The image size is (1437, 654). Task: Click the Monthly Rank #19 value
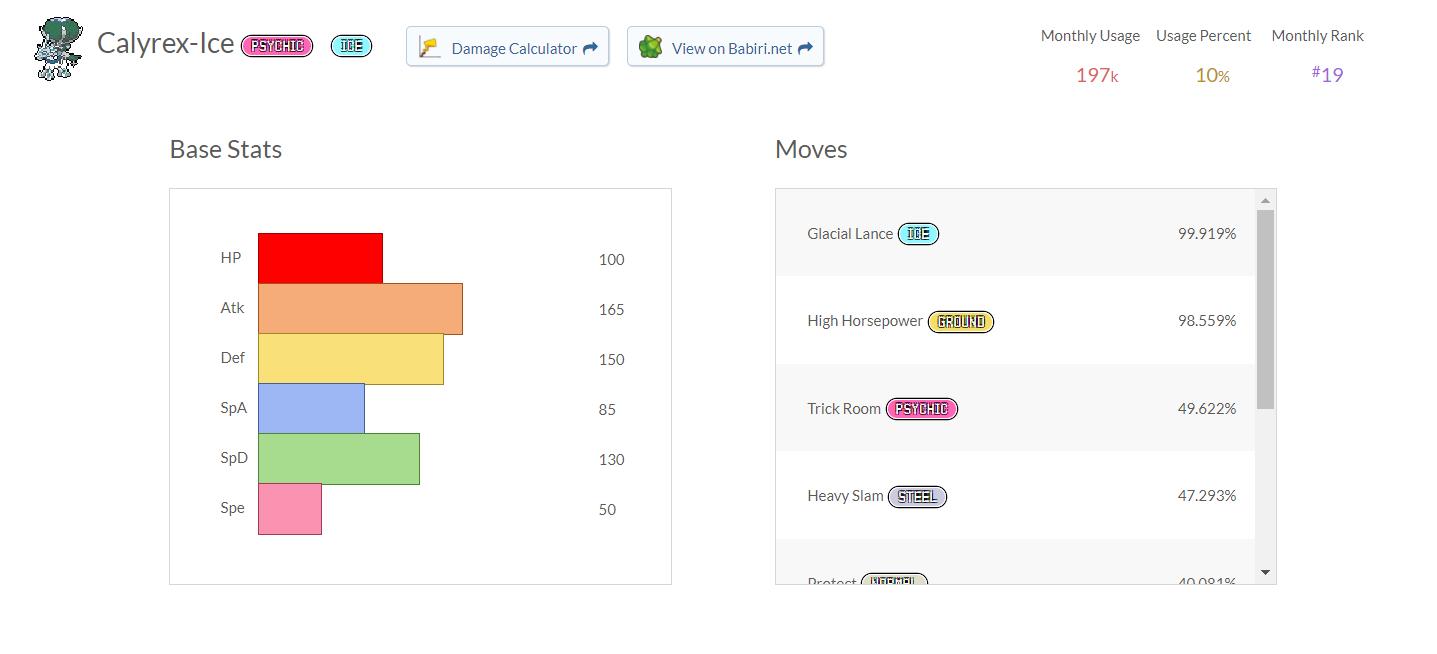(1328, 75)
